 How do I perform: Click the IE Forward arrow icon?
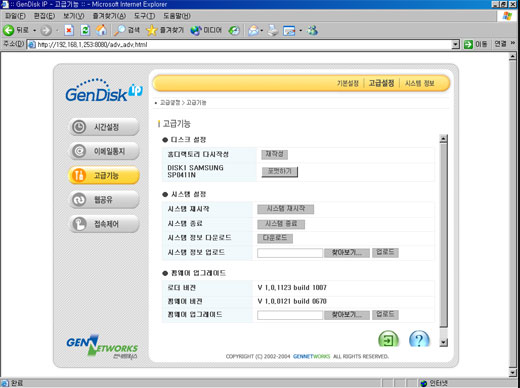[46, 31]
